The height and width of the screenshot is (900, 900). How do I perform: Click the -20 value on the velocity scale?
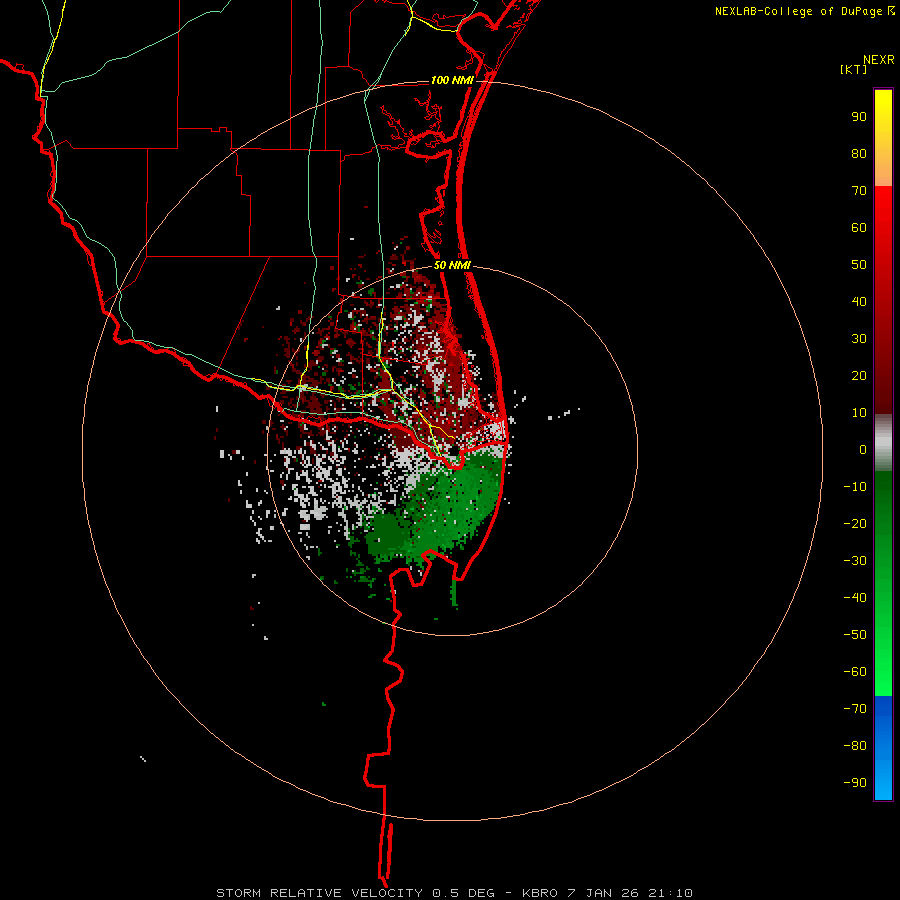coord(855,523)
